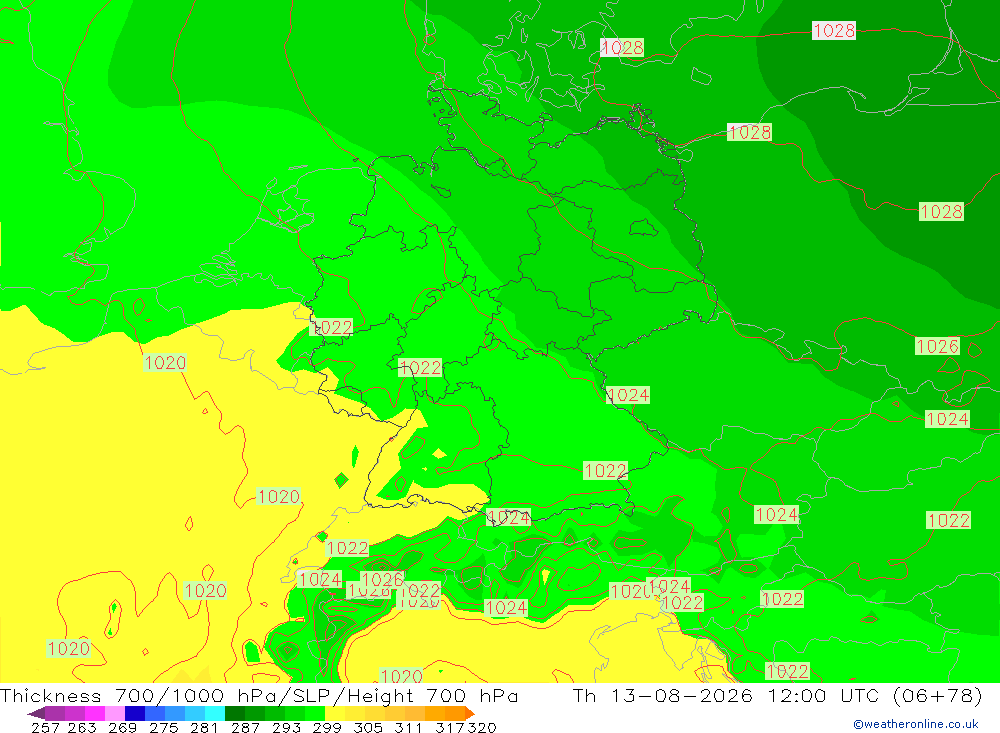Click the map title starting with 'Thickness 700/1000 hPa'
The image size is (1000, 733).
tap(259, 695)
